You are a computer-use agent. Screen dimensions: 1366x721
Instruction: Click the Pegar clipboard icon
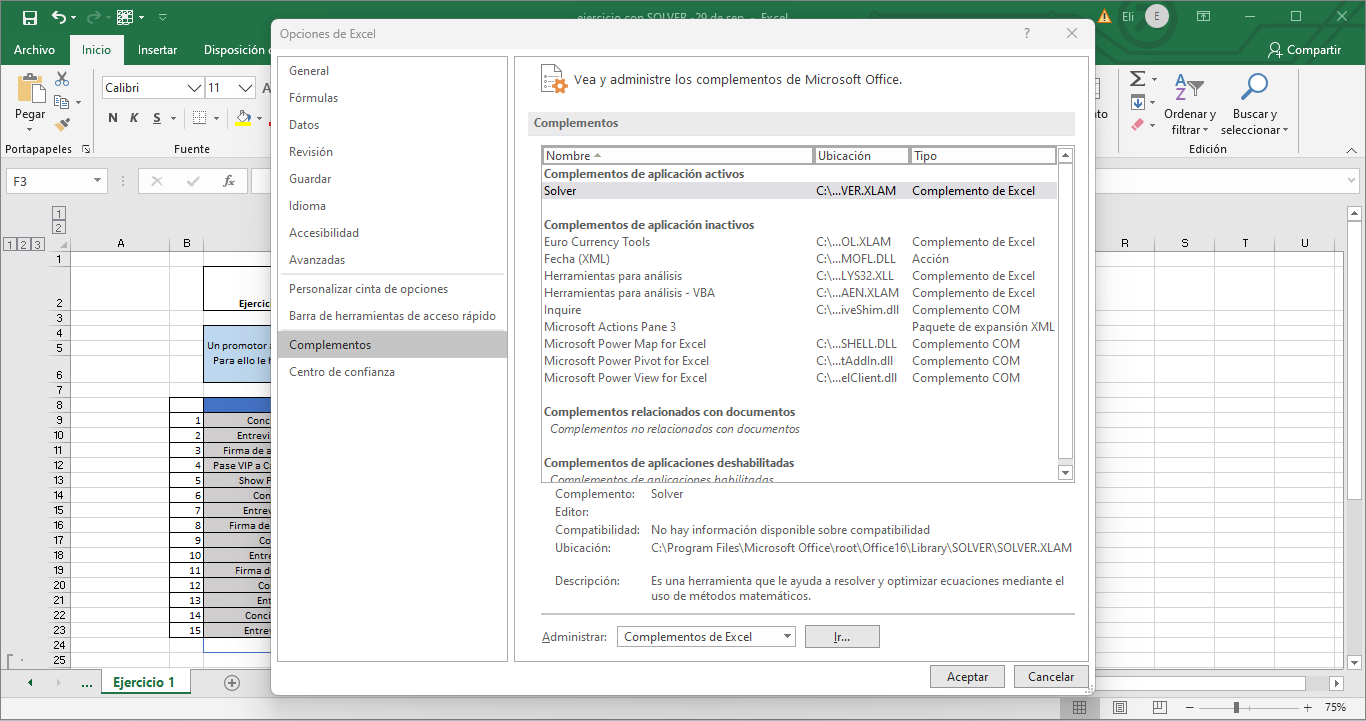[30, 88]
